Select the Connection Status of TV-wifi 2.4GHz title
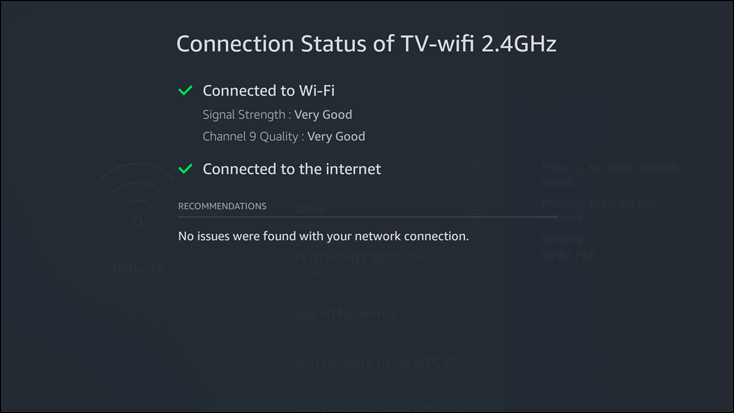 pos(366,44)
